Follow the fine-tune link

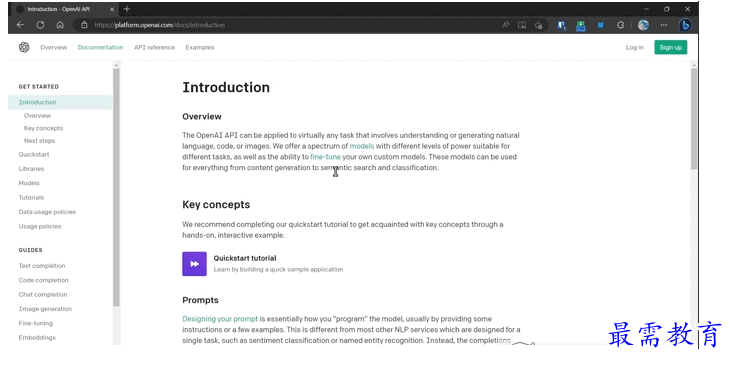pyautogui.click(x=325, y=157)
